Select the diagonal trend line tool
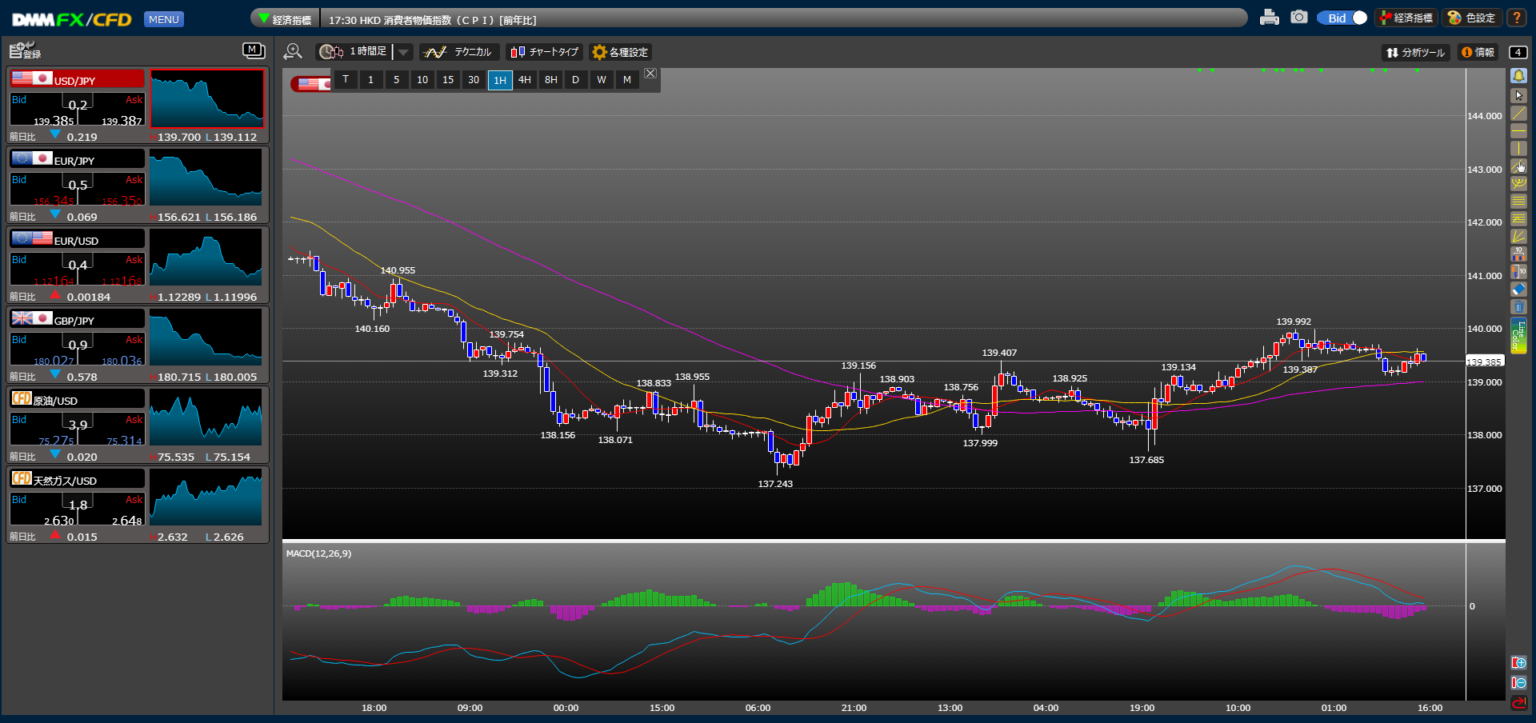1536x723 pixels. click(x=1519, y=113)
